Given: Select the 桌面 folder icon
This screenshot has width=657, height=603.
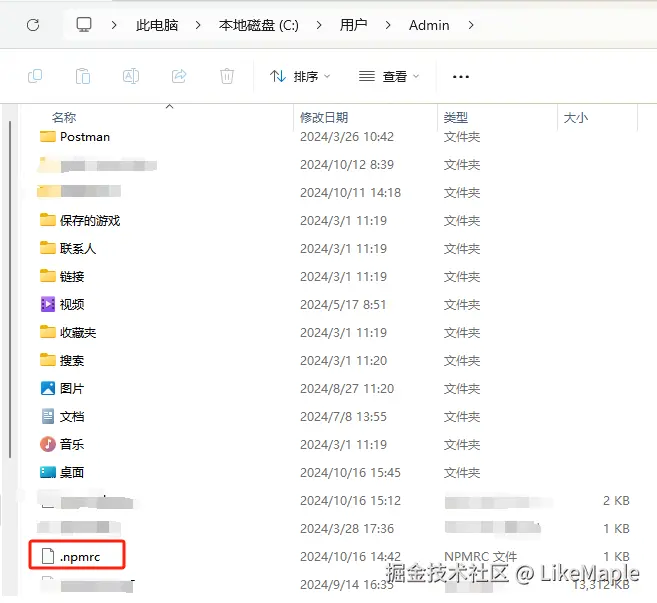Looking at the screenshot, I should 48,472.
